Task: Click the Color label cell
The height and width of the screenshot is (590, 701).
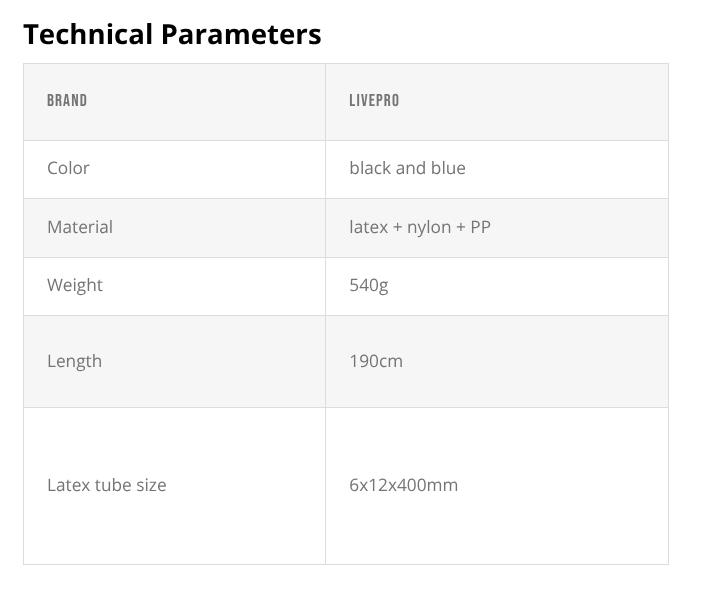Action: click(x=68, y=168)
